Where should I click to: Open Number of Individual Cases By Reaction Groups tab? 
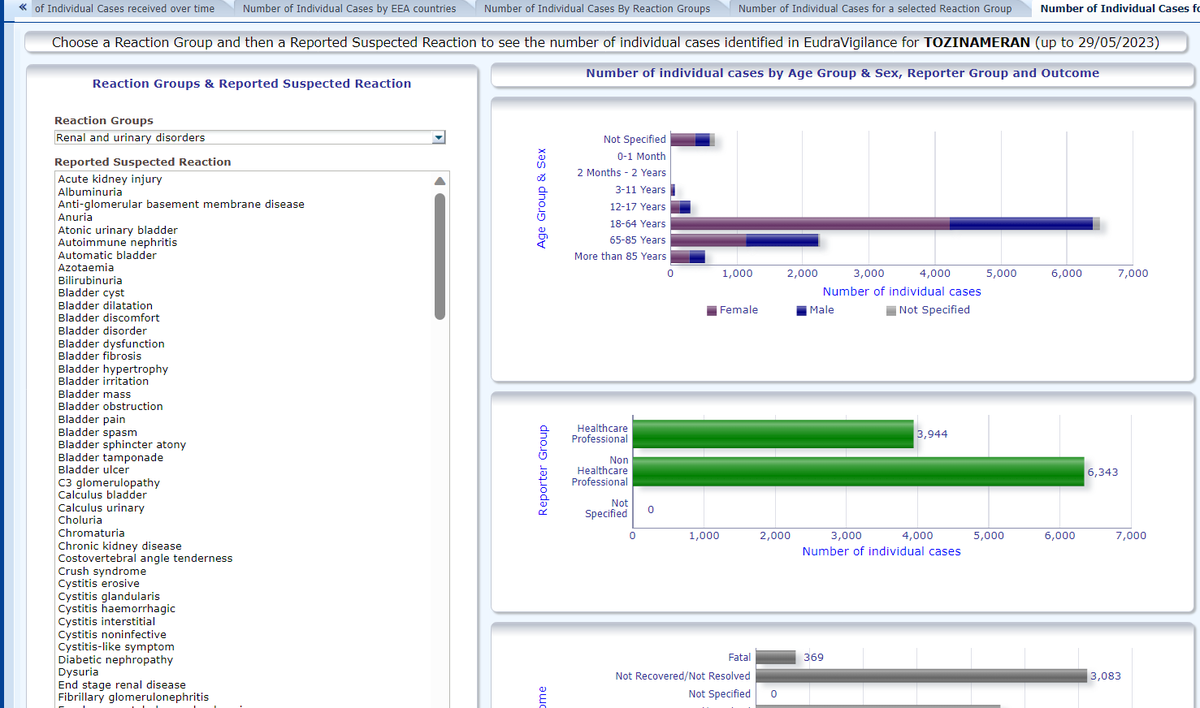pos(596,9)
